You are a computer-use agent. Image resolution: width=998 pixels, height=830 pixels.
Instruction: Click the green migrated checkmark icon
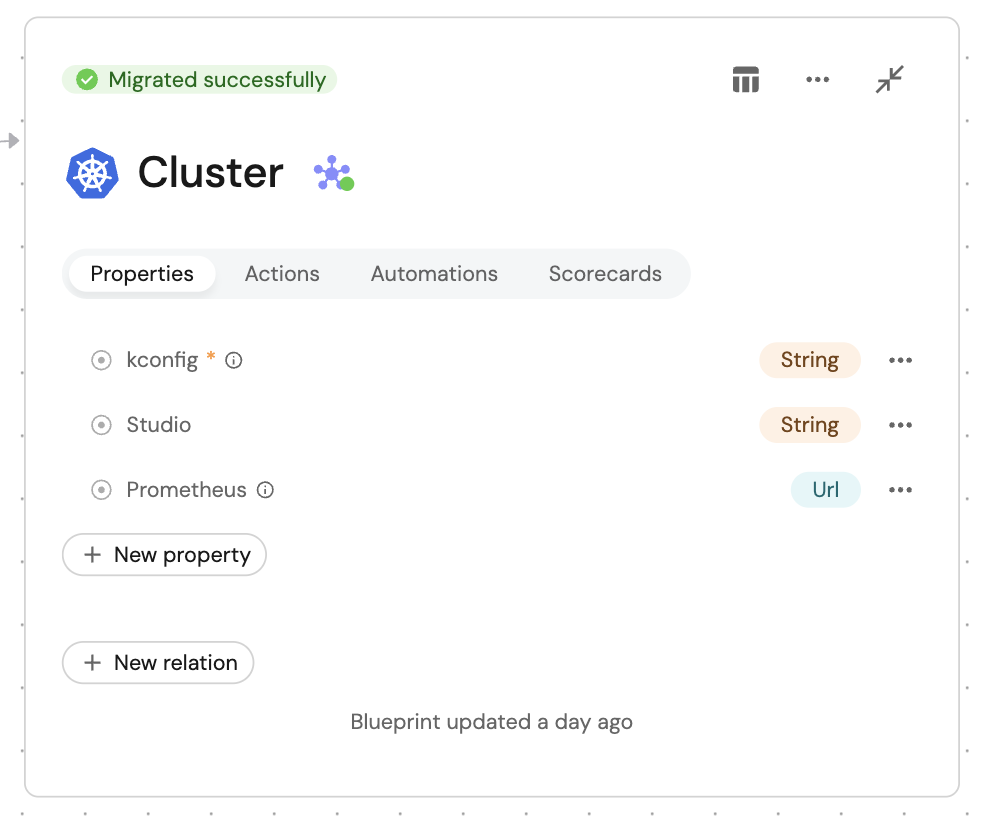coord(88,80)
